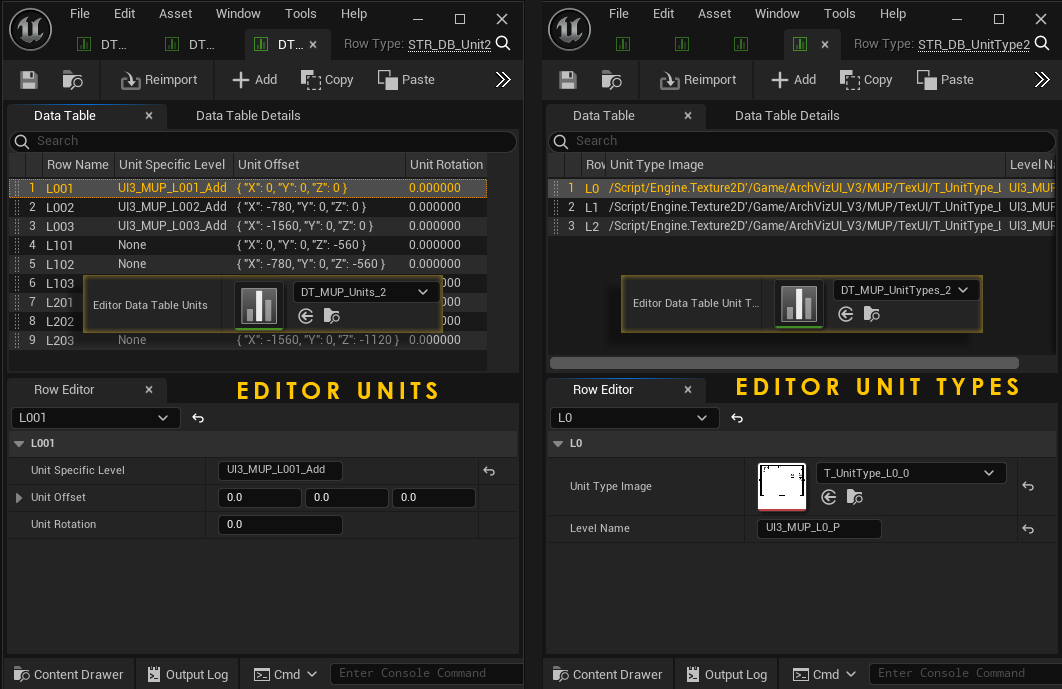Screen dimensions: 1062x689
Task: Select row L1 in the unit types table
Action: click(x=802, y=207)
